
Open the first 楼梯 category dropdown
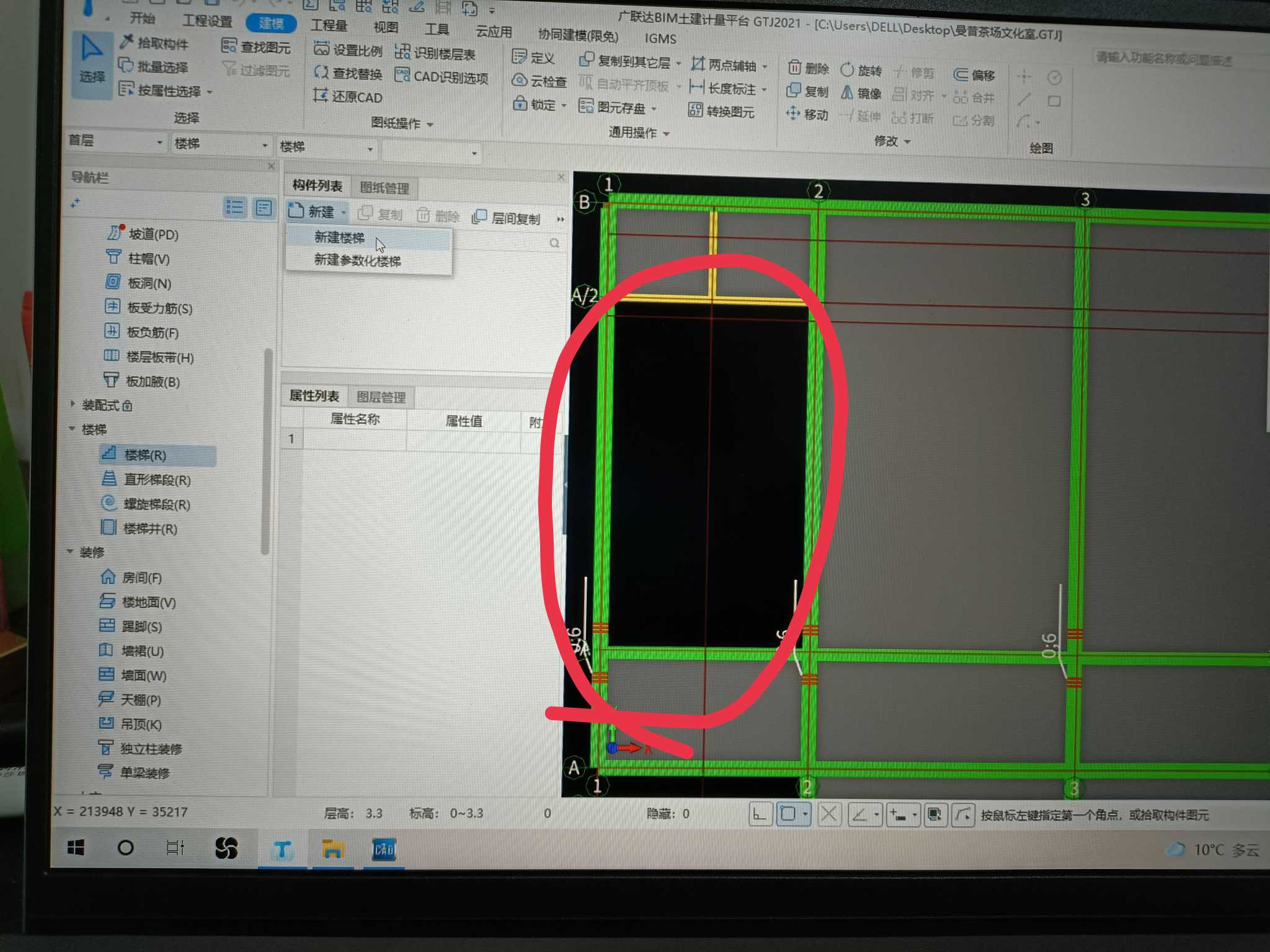(221, 144)
